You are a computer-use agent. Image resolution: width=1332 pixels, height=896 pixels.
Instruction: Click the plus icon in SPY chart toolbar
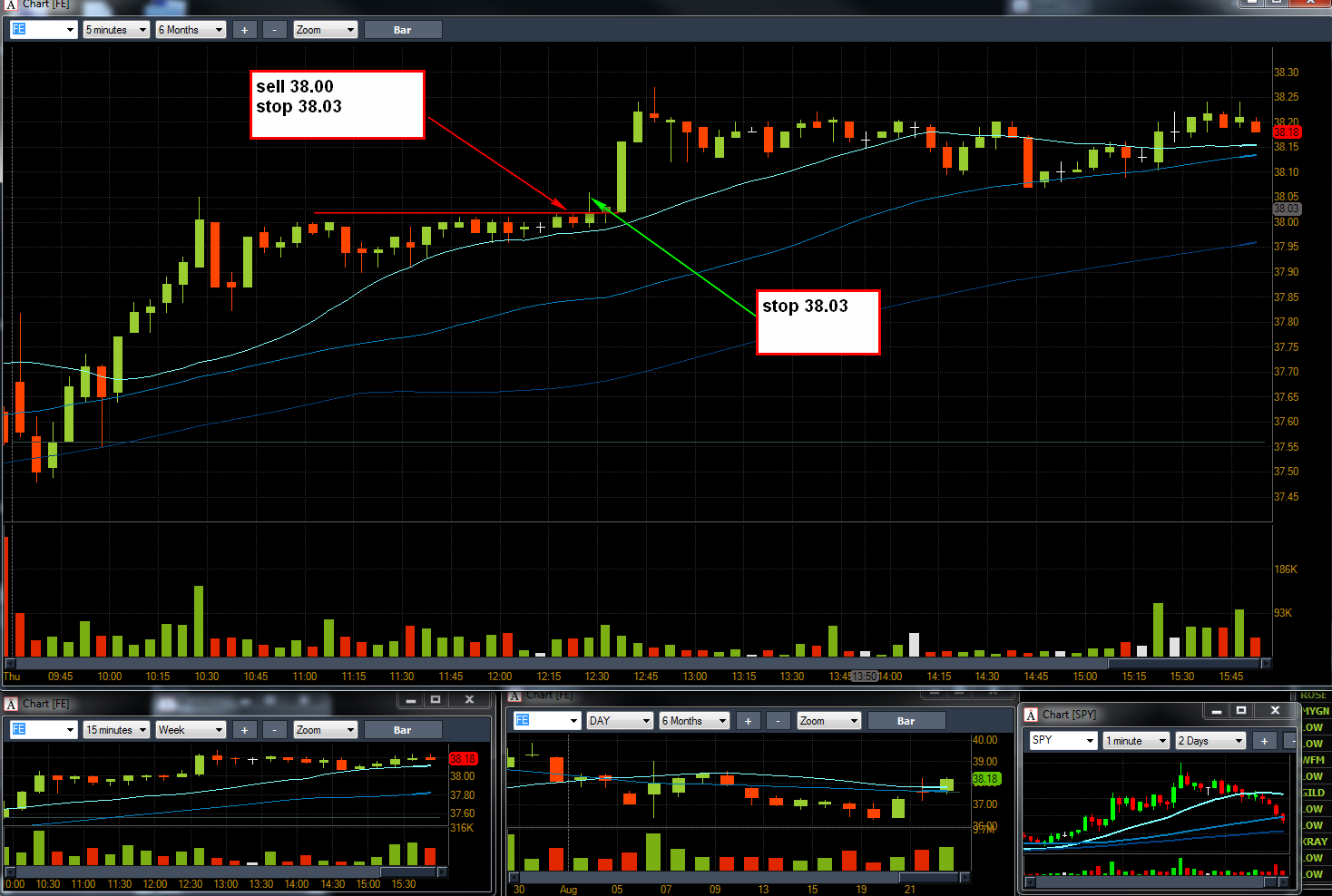point(1264,741)
